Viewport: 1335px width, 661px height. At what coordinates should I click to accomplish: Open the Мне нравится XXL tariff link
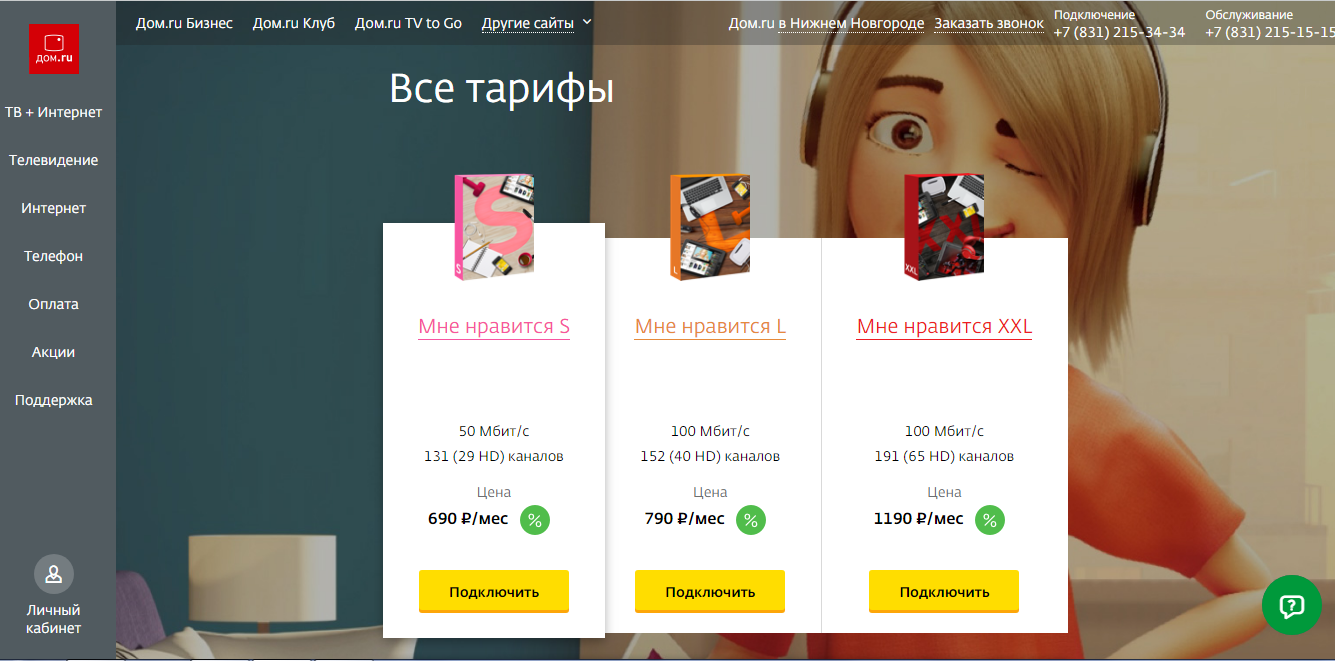pos(944,327)
